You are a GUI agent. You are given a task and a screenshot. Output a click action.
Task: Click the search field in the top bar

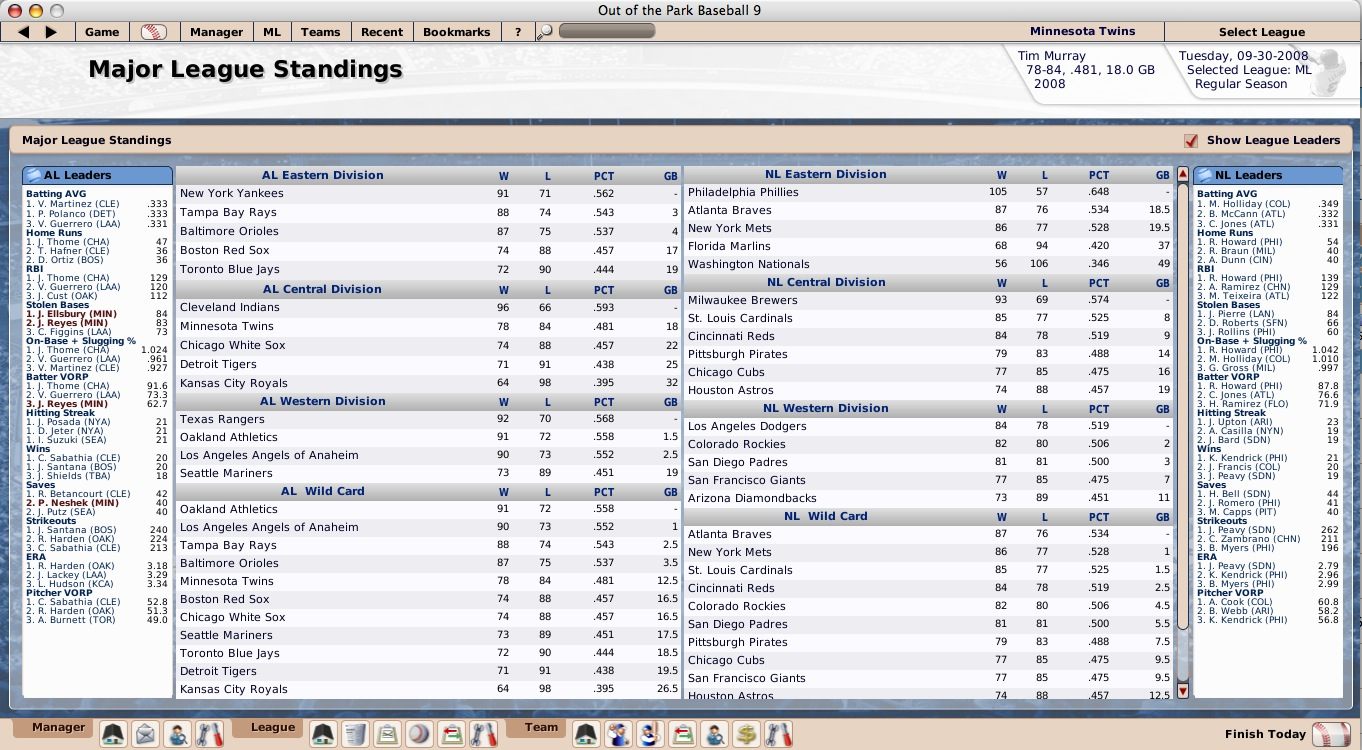[x=607, y=32]
